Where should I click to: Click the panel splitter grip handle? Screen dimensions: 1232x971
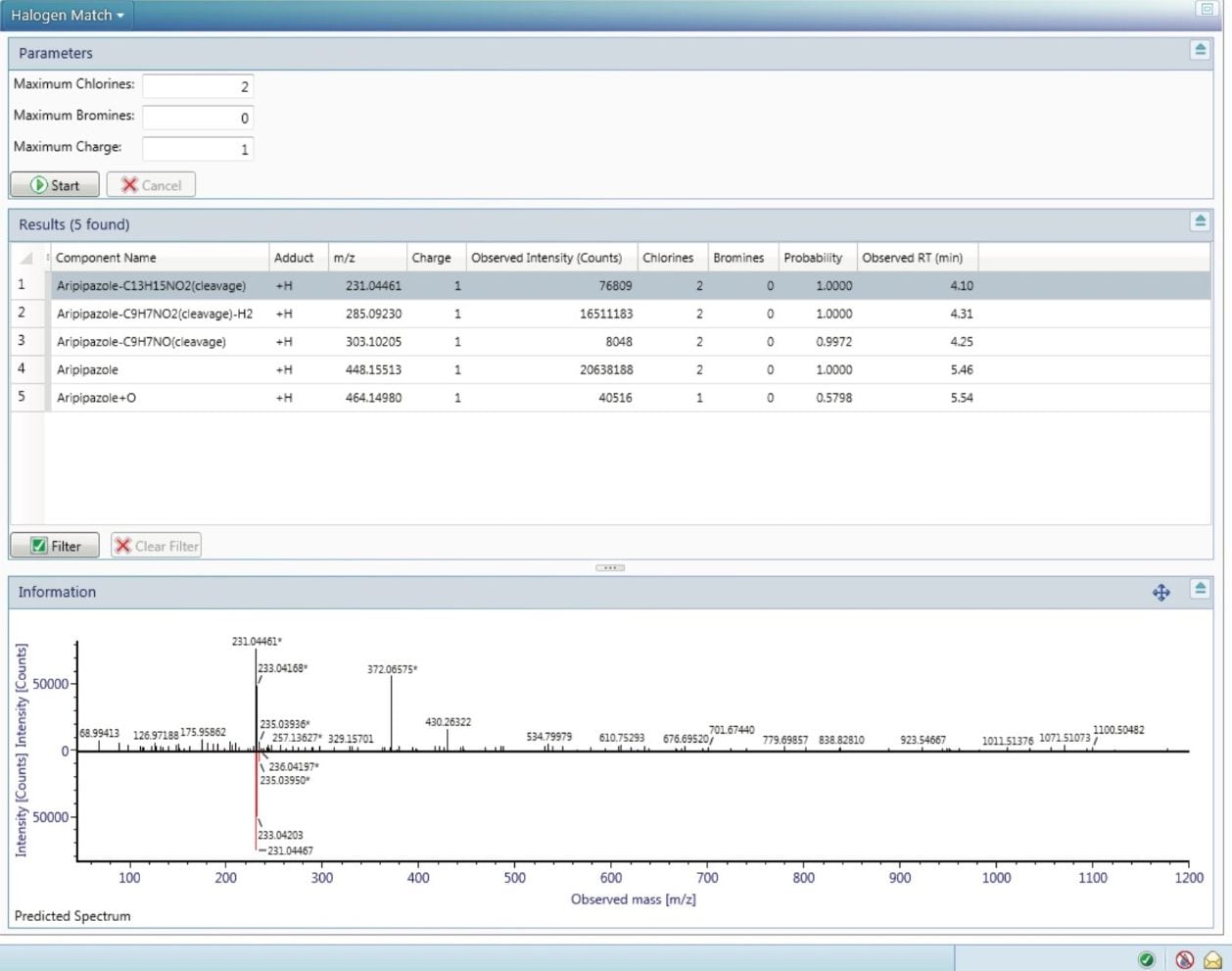[x=610, y=567]
